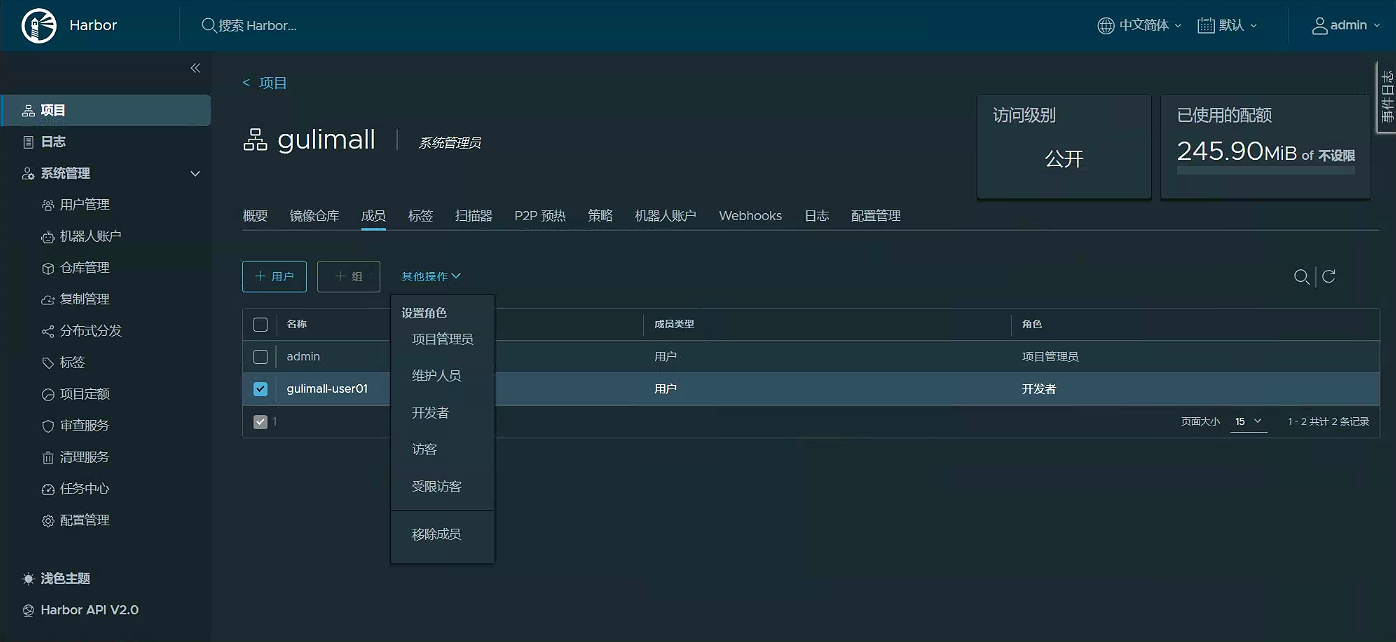Refresh the members list
The width and height of the screenshot is (1396, 642).
1329,277
